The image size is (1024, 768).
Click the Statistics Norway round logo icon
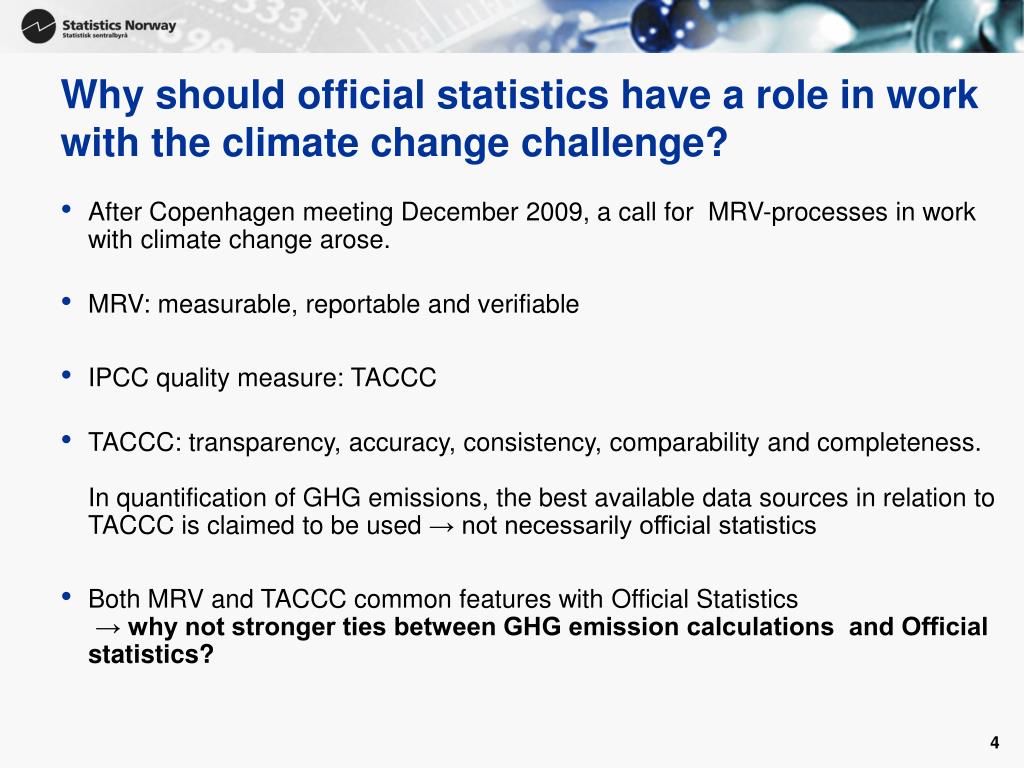39,27
